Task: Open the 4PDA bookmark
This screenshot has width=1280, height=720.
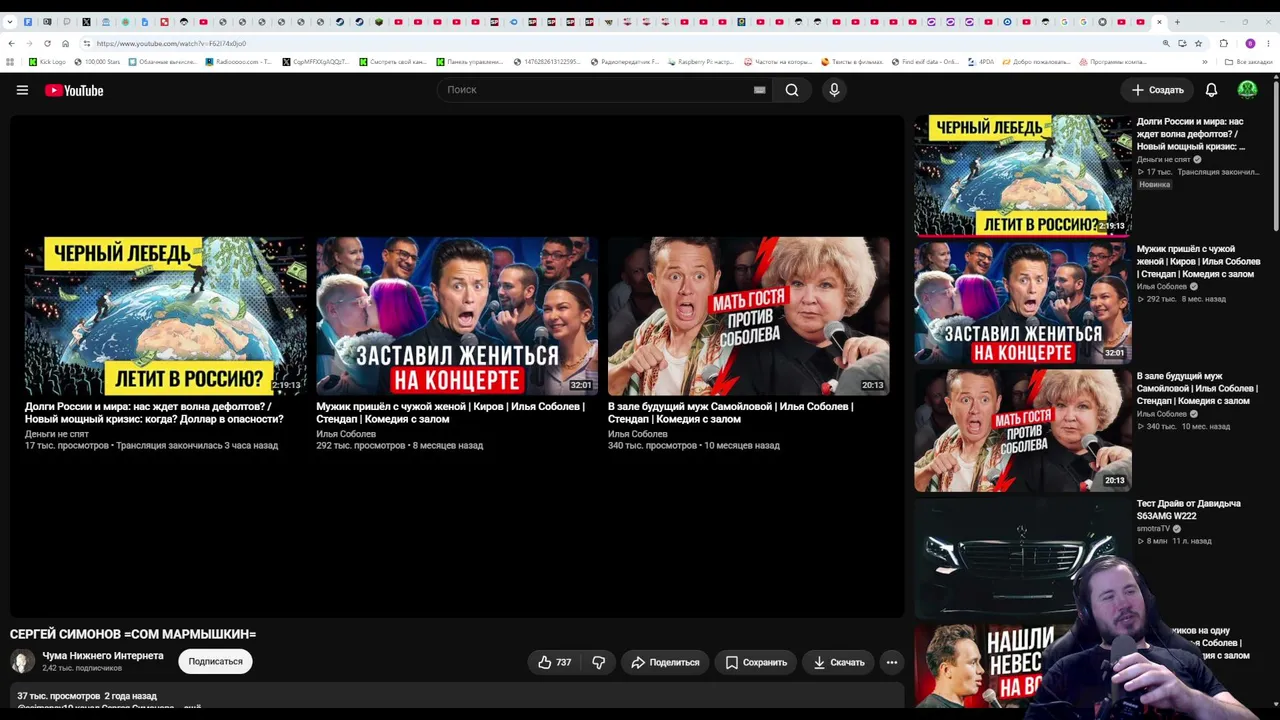Action: pos(981,62)
